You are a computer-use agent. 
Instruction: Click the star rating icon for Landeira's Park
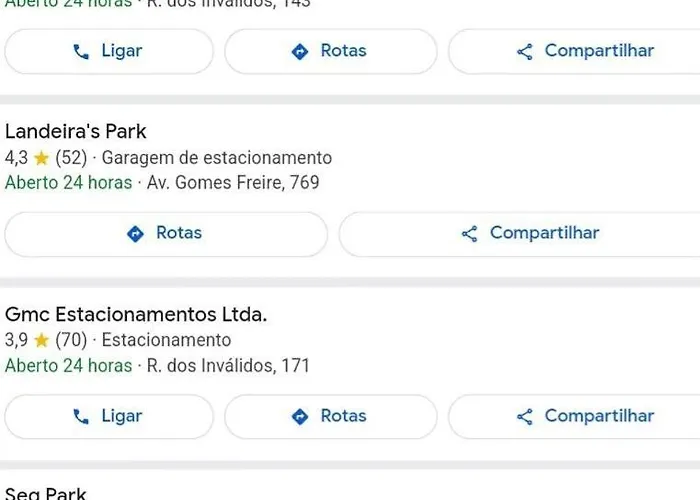click(41, 158)
